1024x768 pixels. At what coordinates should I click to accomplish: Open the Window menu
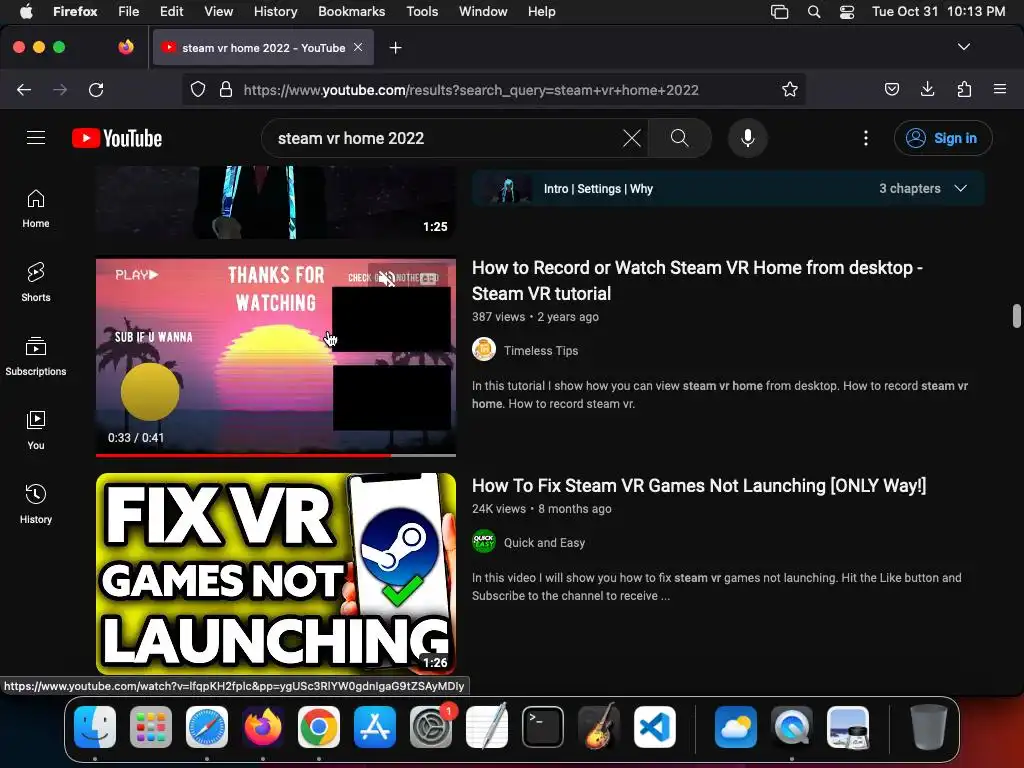(483, 11)
